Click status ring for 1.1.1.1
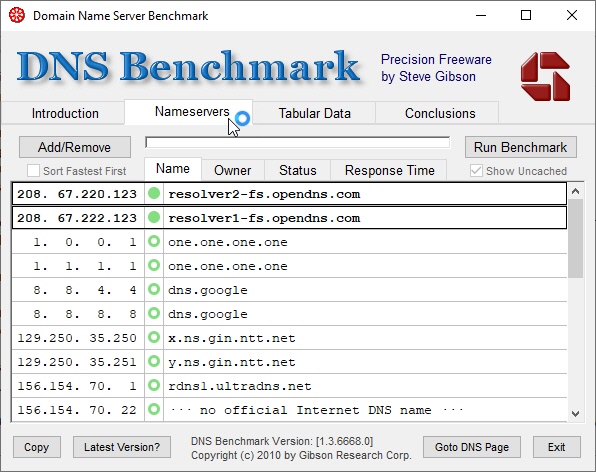Viewport: 596px width, 472px height. [154, 265]
